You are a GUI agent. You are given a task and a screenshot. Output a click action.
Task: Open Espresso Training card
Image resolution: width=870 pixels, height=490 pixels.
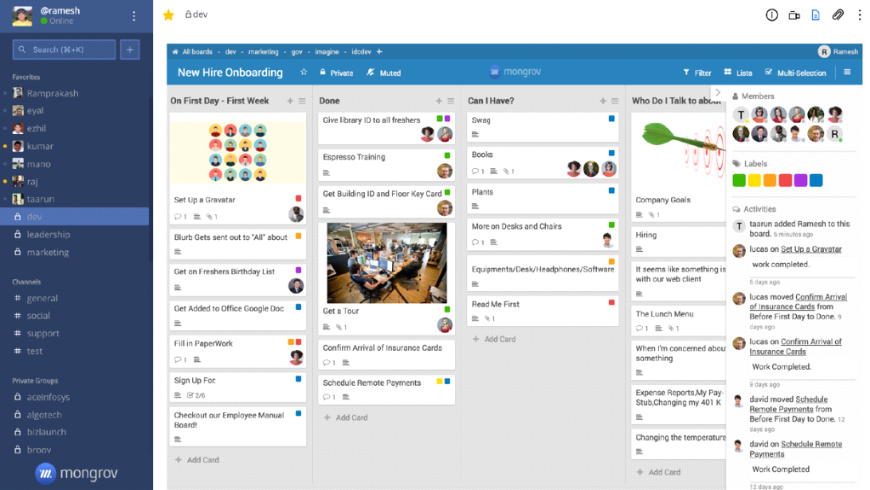click(387, 165)
